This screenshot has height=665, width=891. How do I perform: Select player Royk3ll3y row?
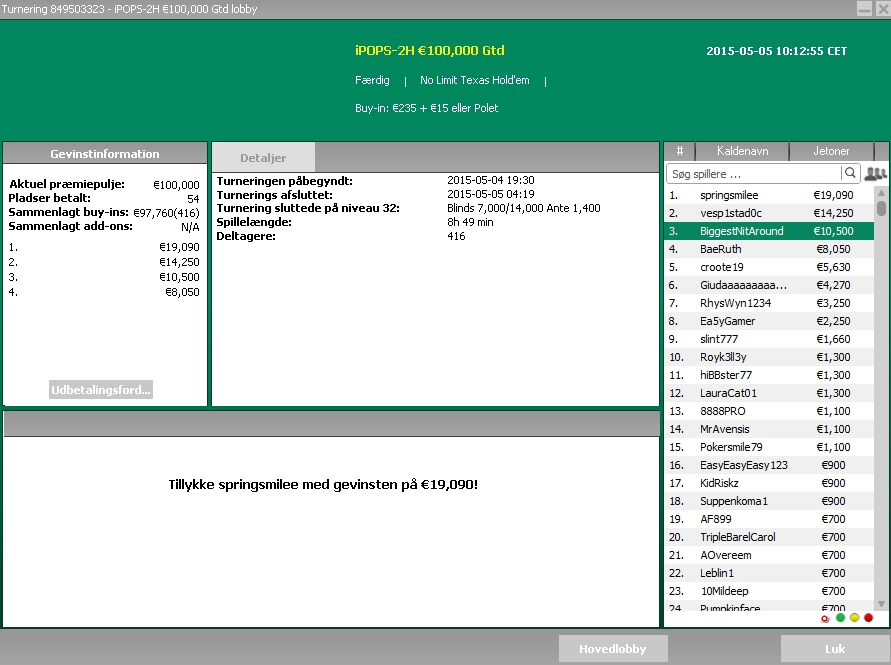(x=769, y=357)
